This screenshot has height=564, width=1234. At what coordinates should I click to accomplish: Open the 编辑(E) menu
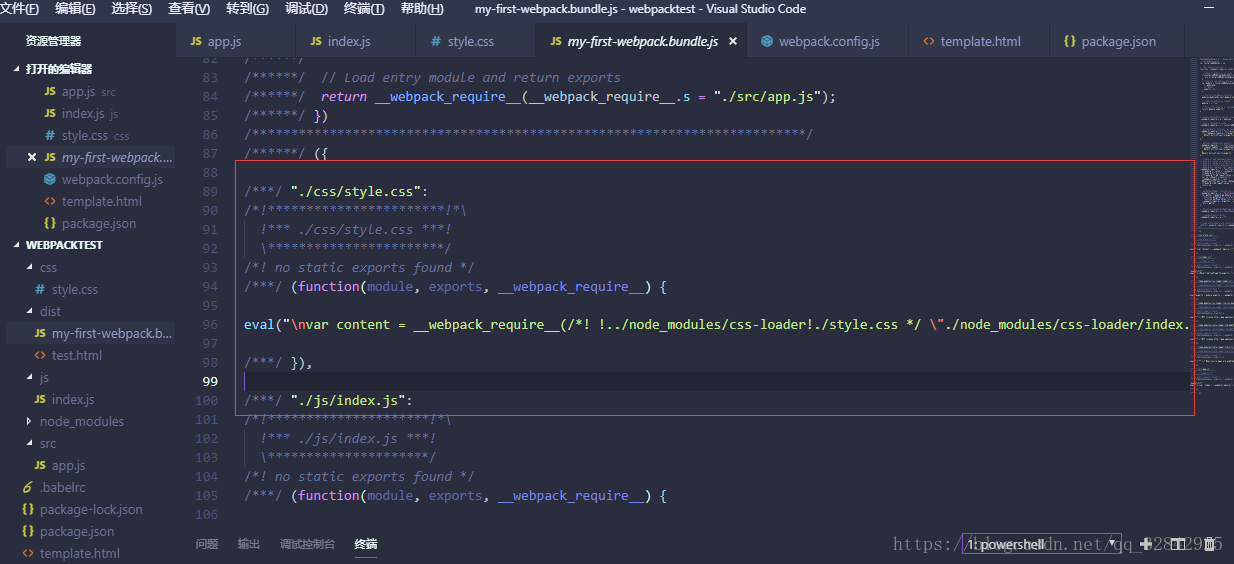click(x=75, y=9)
